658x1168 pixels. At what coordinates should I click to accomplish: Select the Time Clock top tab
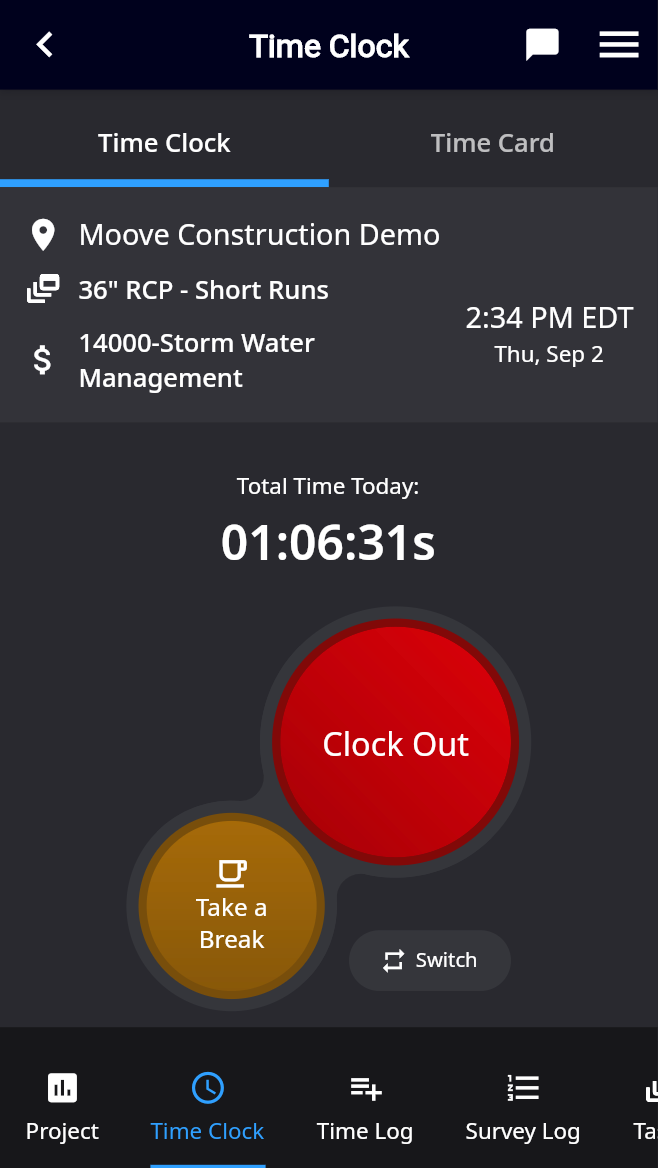coord(164,143)
